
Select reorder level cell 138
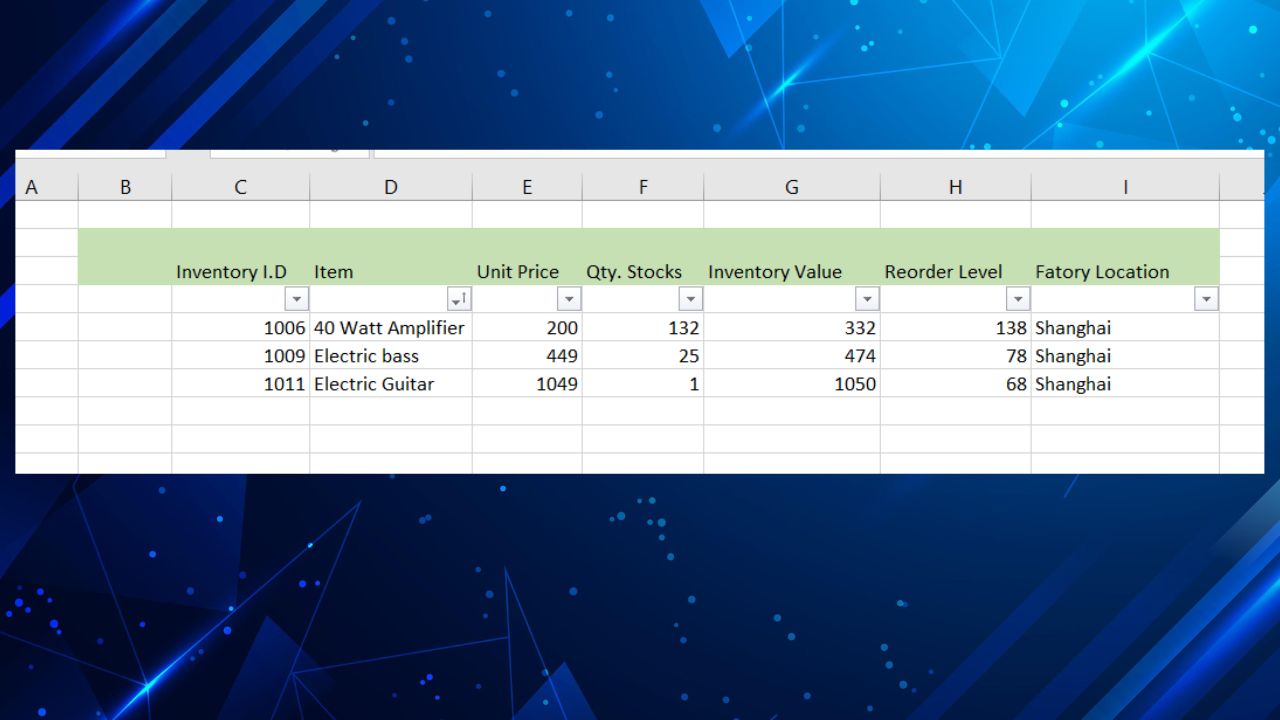pyautogui.click(x=956, y=327)
